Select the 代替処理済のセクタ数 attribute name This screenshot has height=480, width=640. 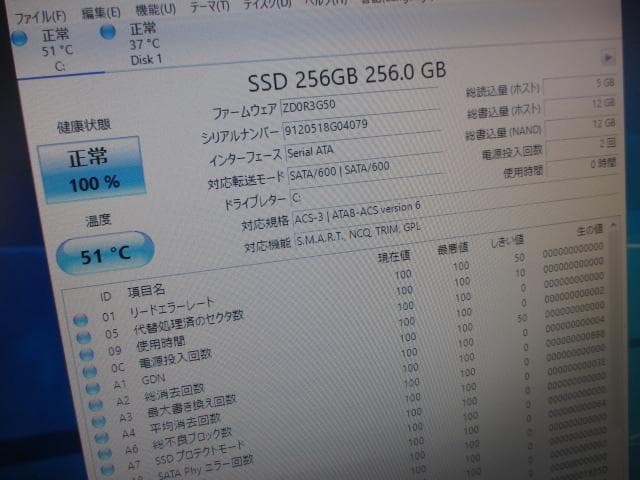pos(188,323)
